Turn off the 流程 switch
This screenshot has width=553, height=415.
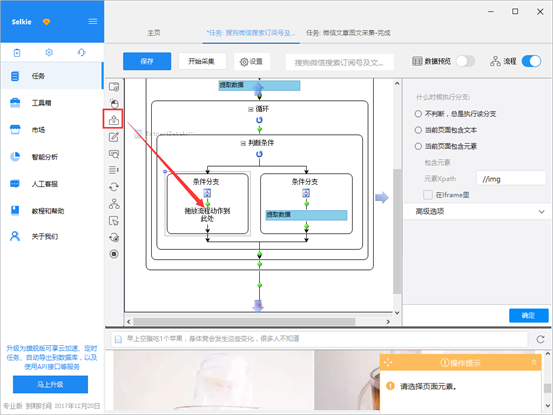531,61
